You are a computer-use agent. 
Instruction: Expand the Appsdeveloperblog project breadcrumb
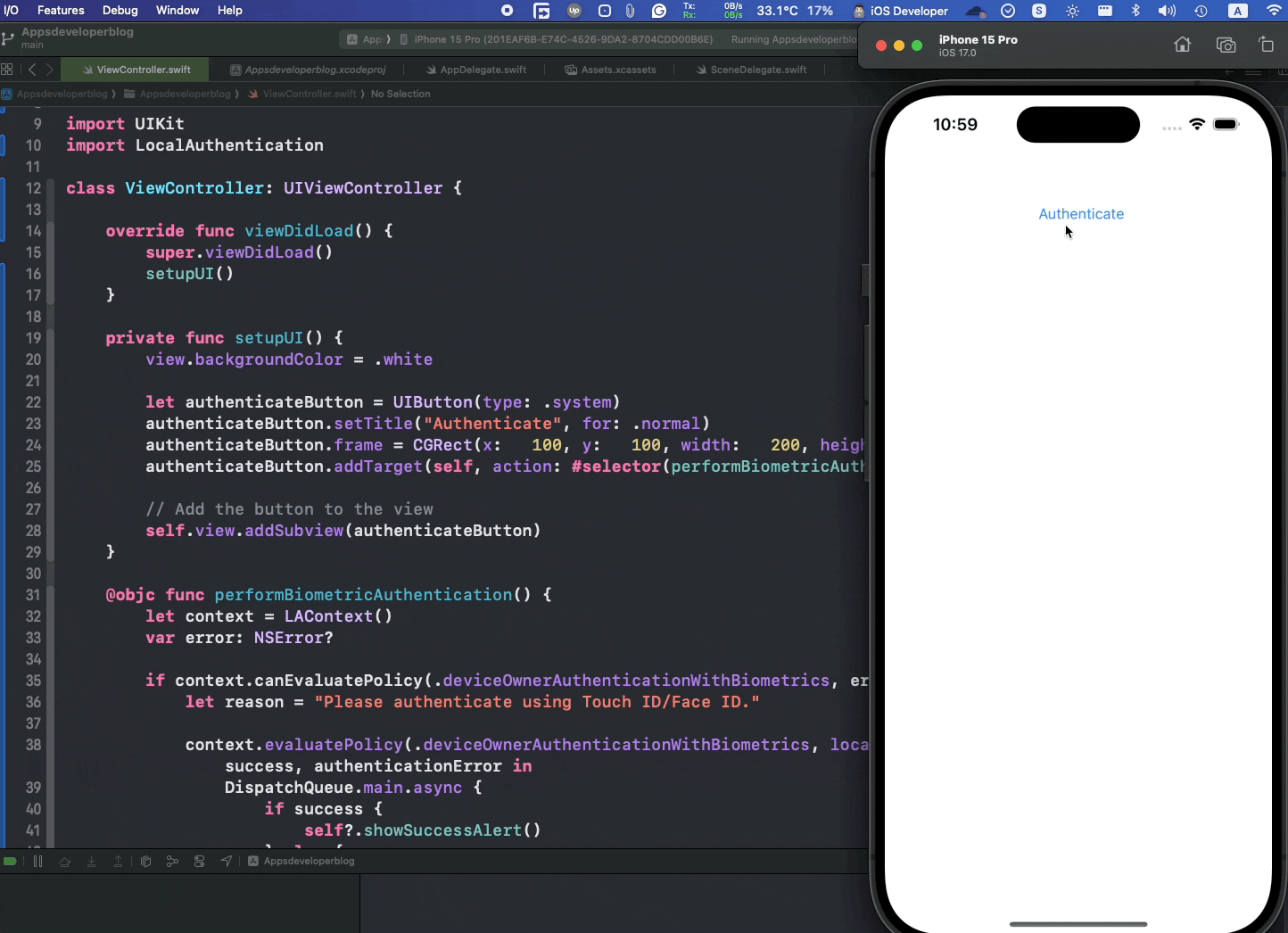pos(58,94)
